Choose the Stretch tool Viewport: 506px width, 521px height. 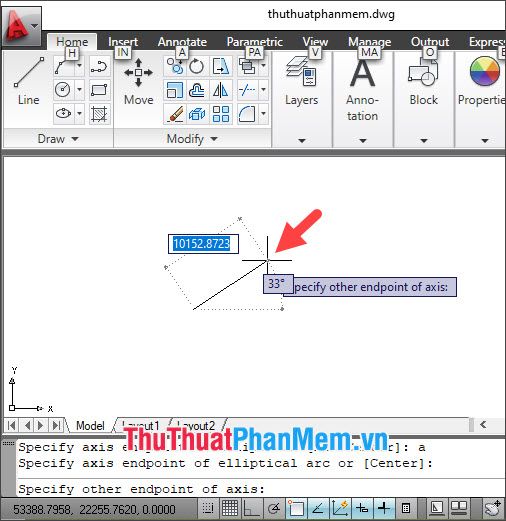click(221, 66)
